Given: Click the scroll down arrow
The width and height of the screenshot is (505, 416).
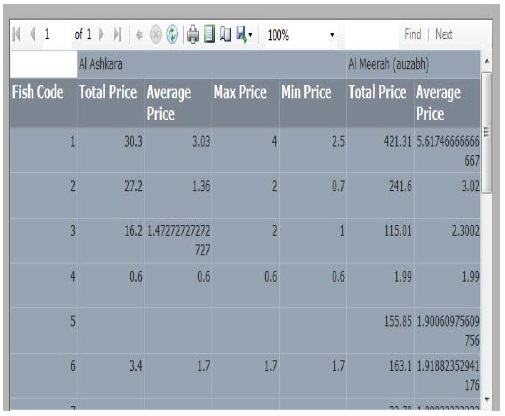Looking at the screenshot, I should [487, 399].
